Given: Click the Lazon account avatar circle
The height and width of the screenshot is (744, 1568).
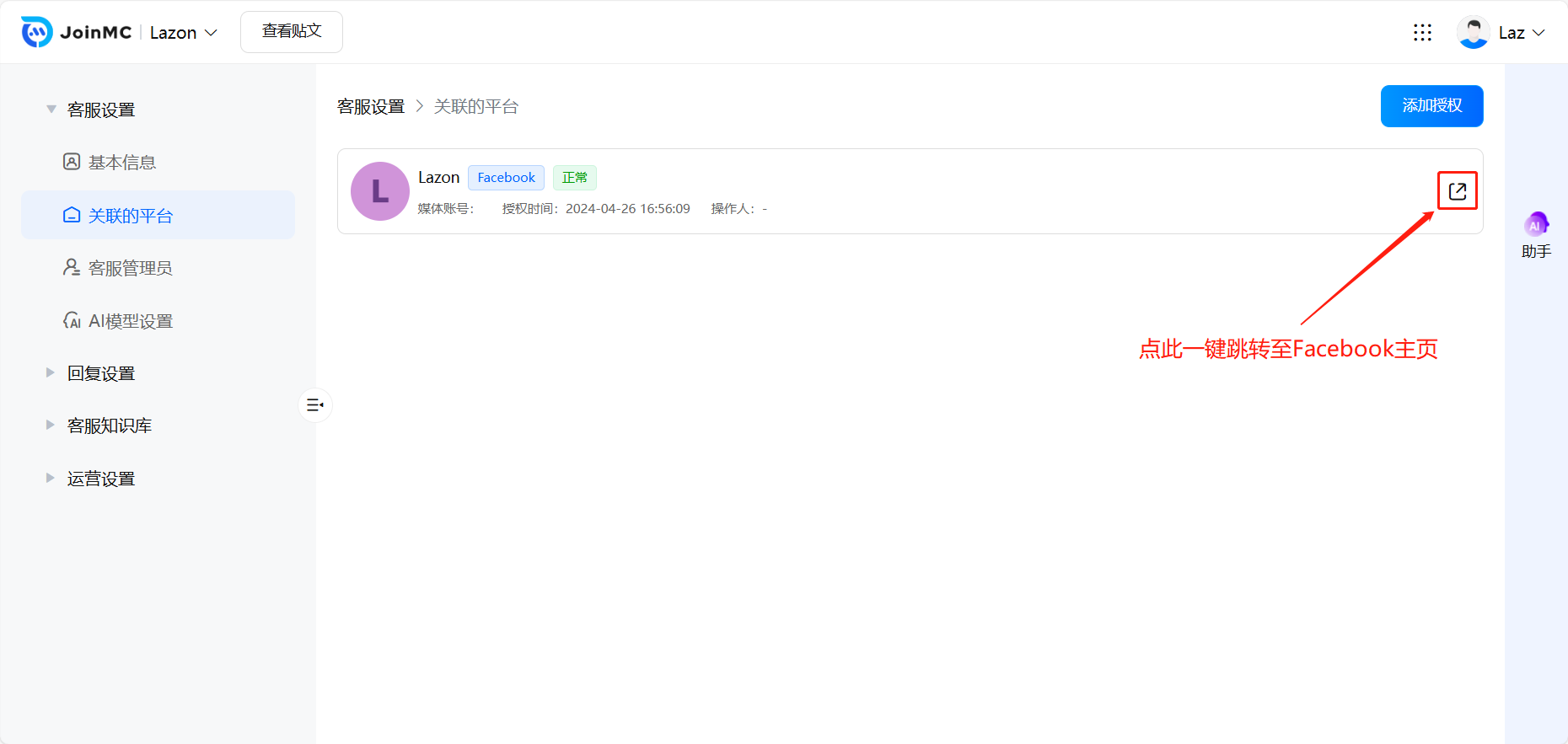Looking at the screenshot, I should 379,191.
